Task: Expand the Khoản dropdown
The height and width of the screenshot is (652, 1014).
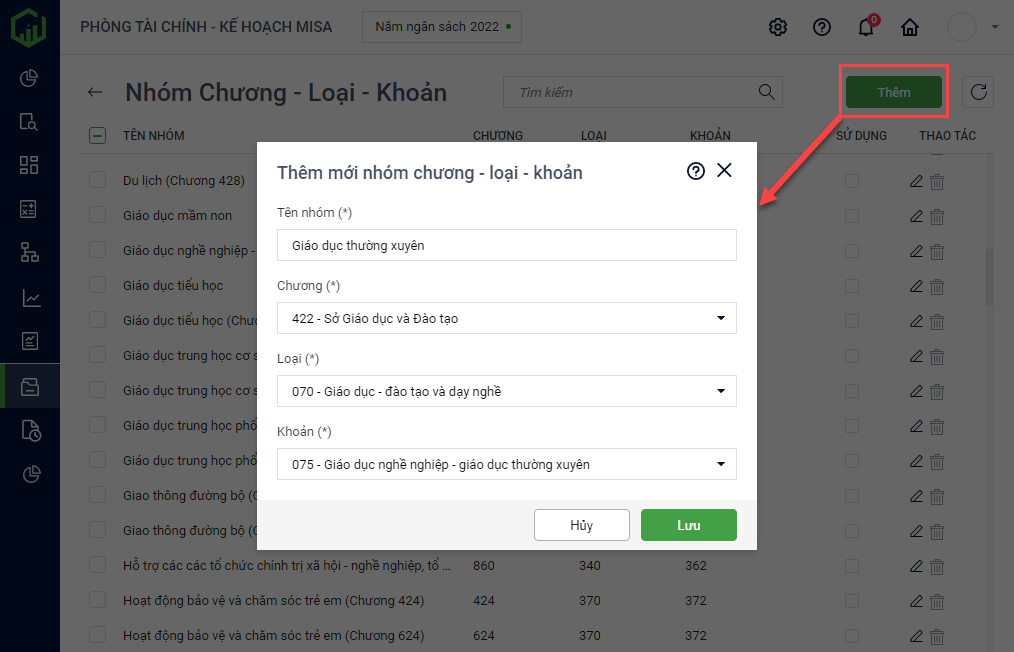Action: 720,464
